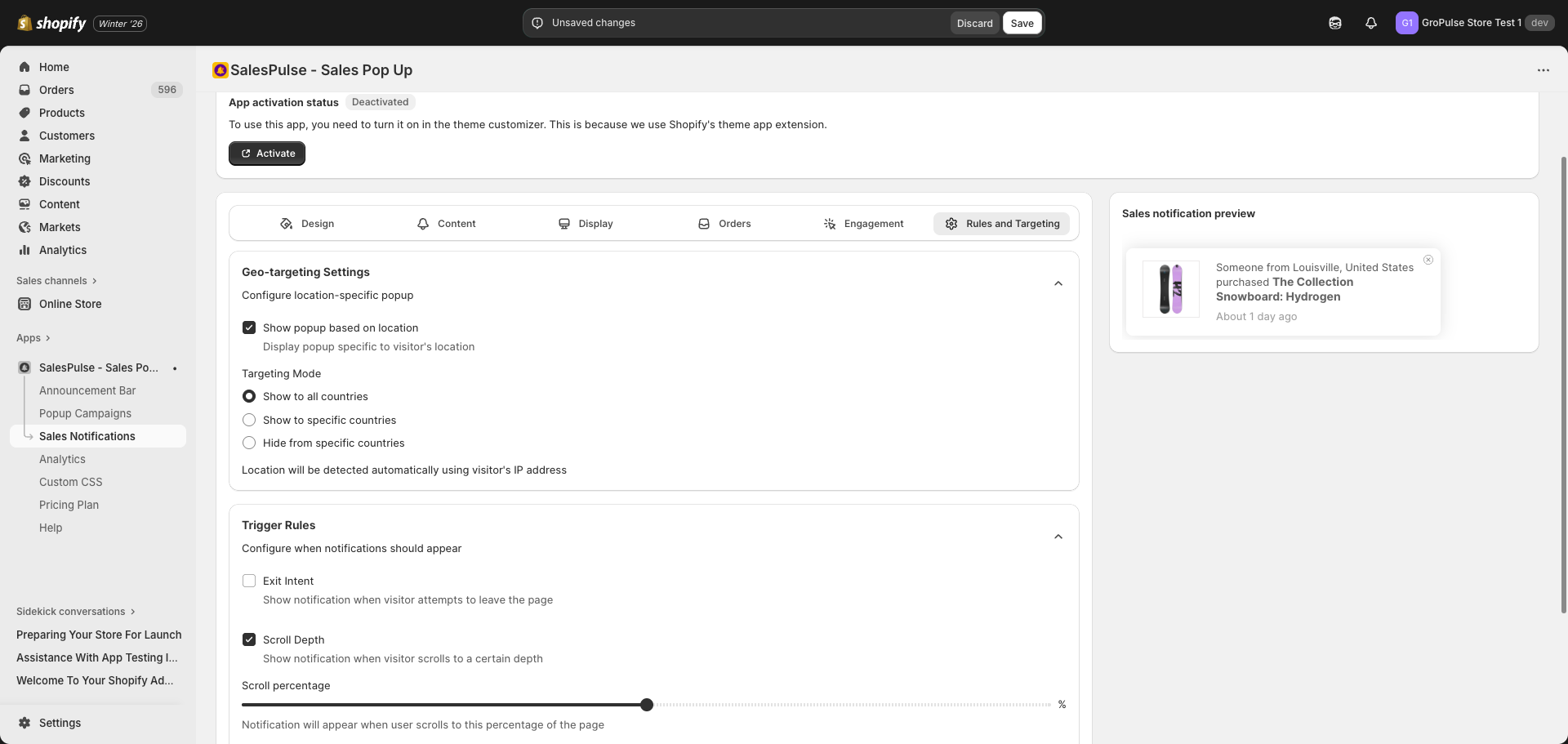1568x744 pixels.
Task: Uncheck Show popup based on location
Action: click(249, 327)
